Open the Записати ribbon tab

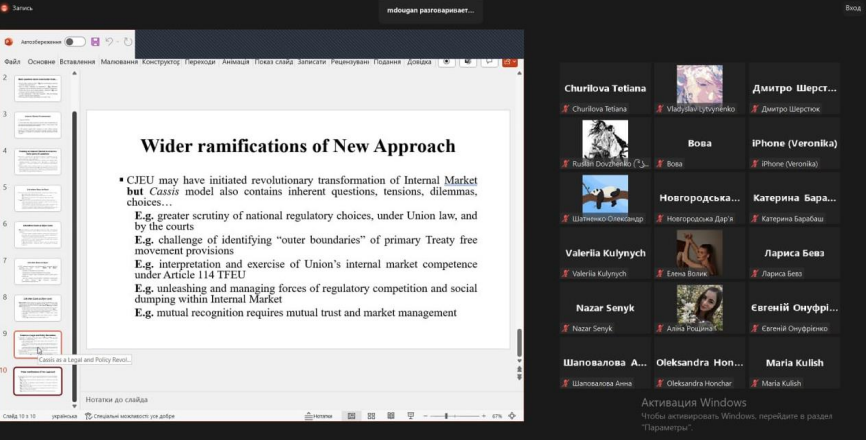tap(311, 62)
